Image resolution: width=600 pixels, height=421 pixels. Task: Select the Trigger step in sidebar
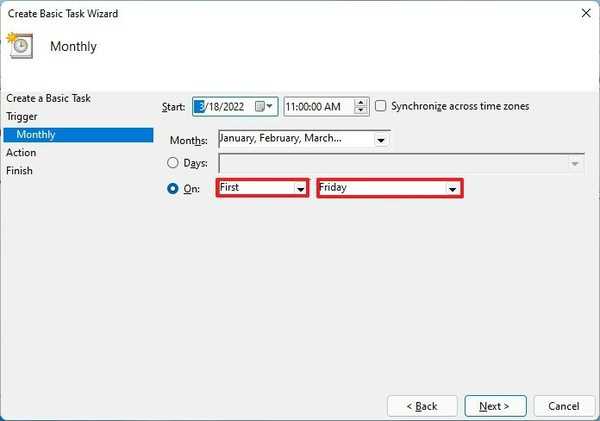click(22, 116)
